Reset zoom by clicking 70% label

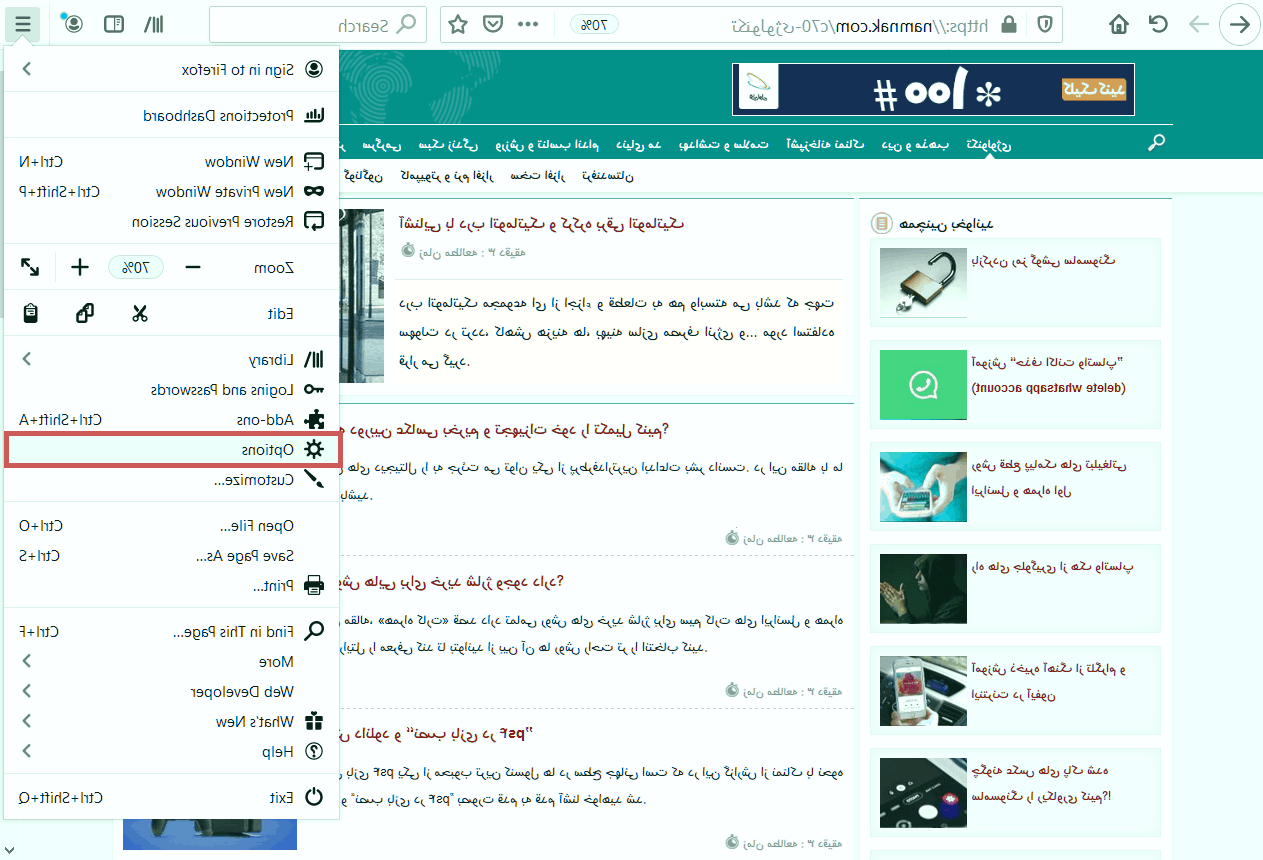coord(136,267)
